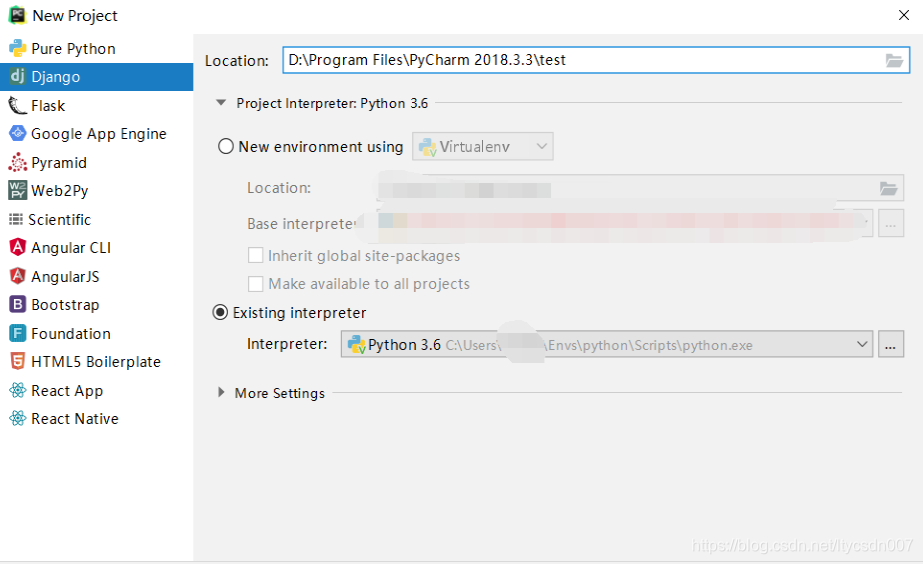This screenshot has height=564, width=923.
Task: Click the React Native atom icon
Action: tap(18, 418)
